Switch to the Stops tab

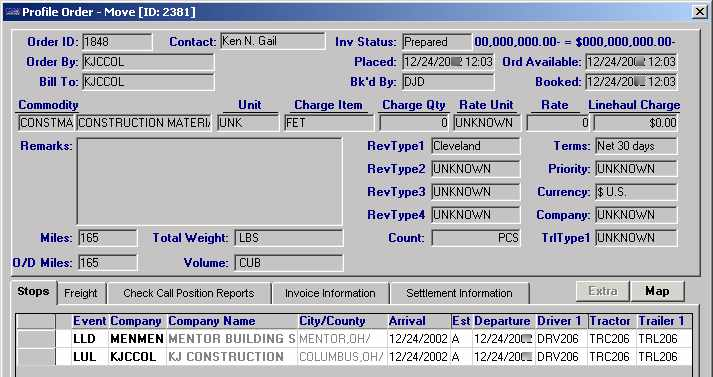point(33,292)
